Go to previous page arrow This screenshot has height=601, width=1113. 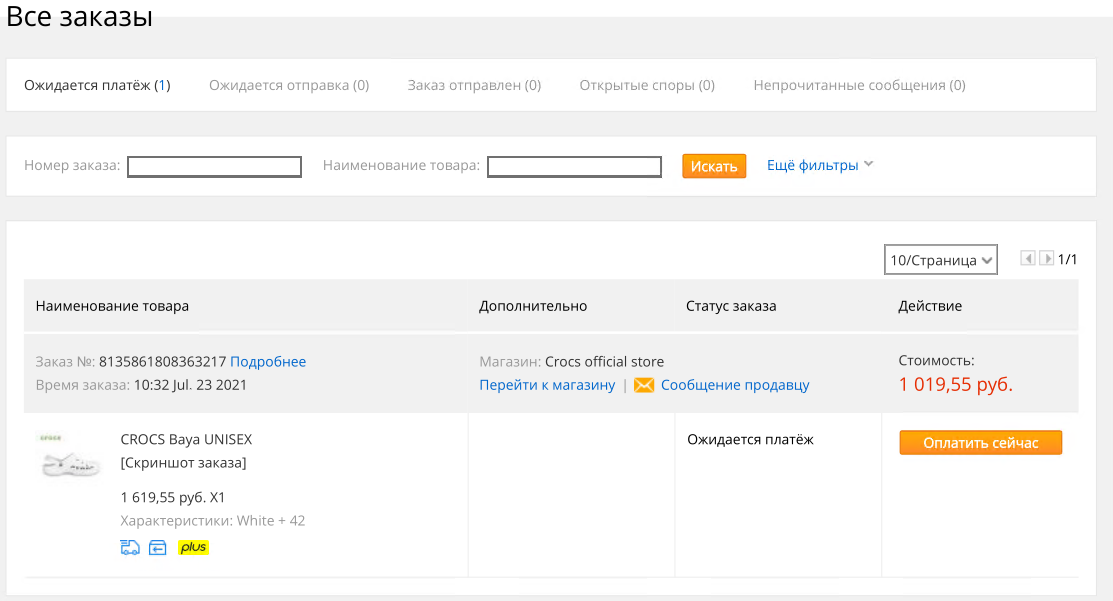coord(1027,258)
